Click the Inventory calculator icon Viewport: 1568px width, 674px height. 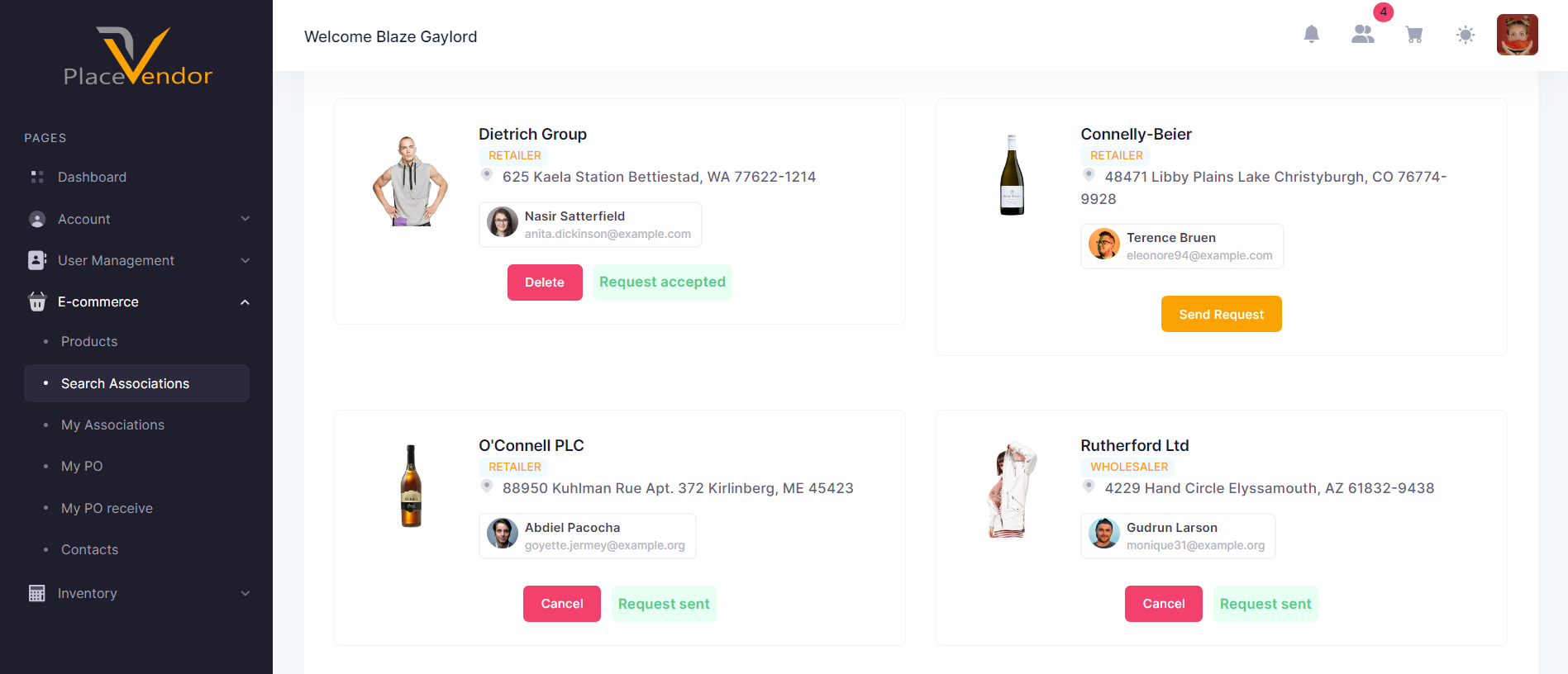point(37,593)
